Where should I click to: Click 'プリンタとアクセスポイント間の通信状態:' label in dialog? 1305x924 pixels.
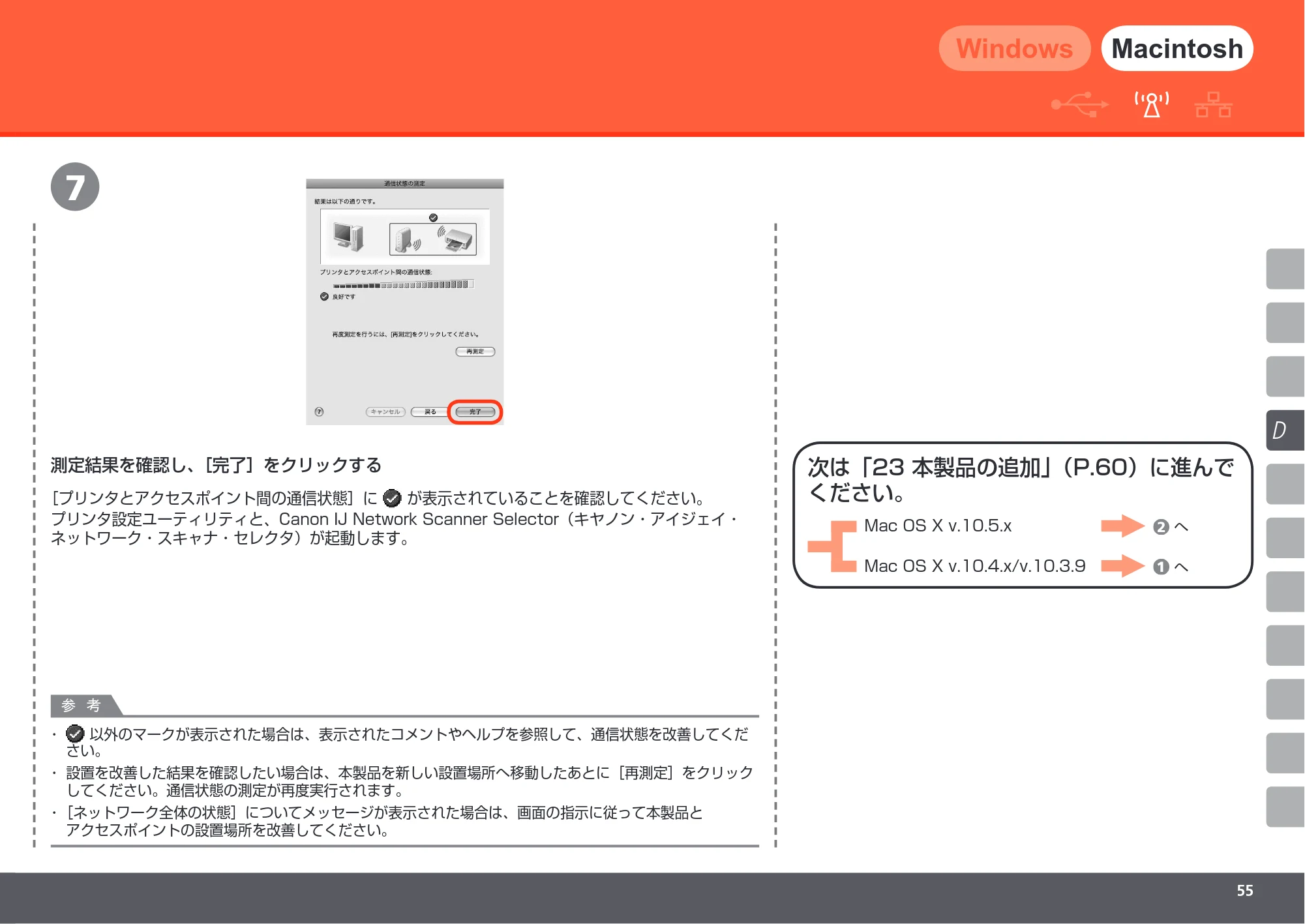[376, 272]
